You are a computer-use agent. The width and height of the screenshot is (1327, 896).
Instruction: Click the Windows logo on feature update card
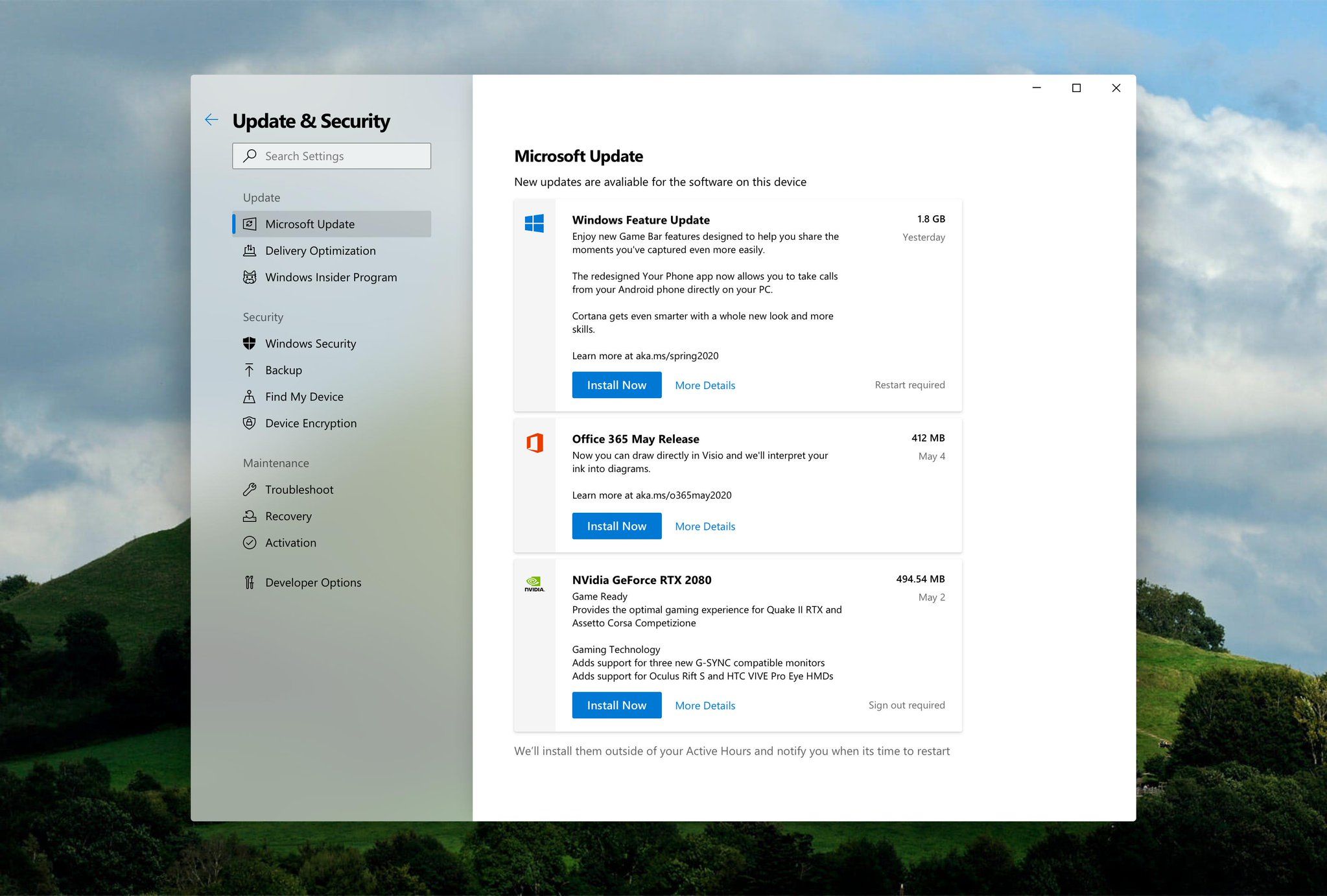coord(534,223)
